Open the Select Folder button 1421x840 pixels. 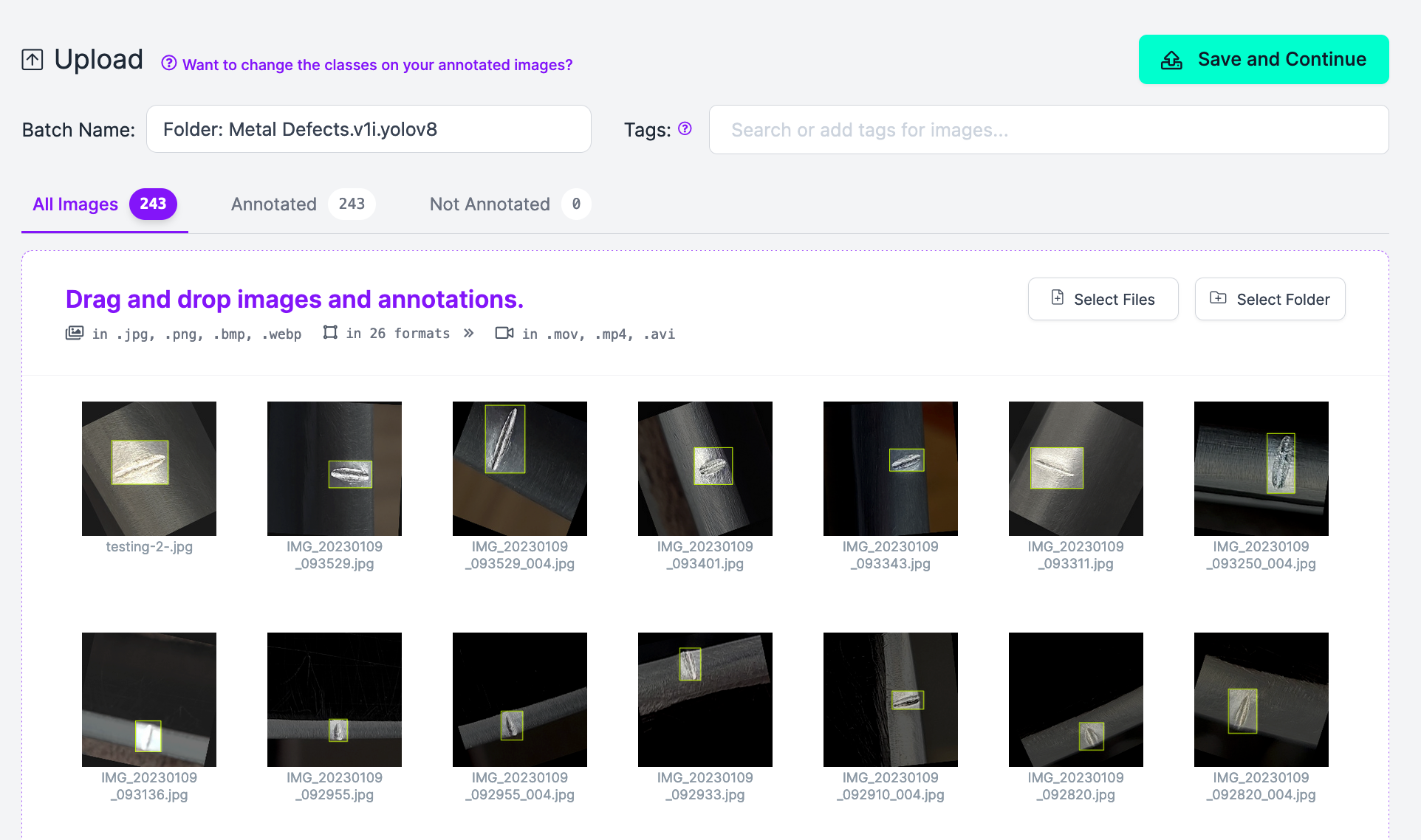(1270, 299)
